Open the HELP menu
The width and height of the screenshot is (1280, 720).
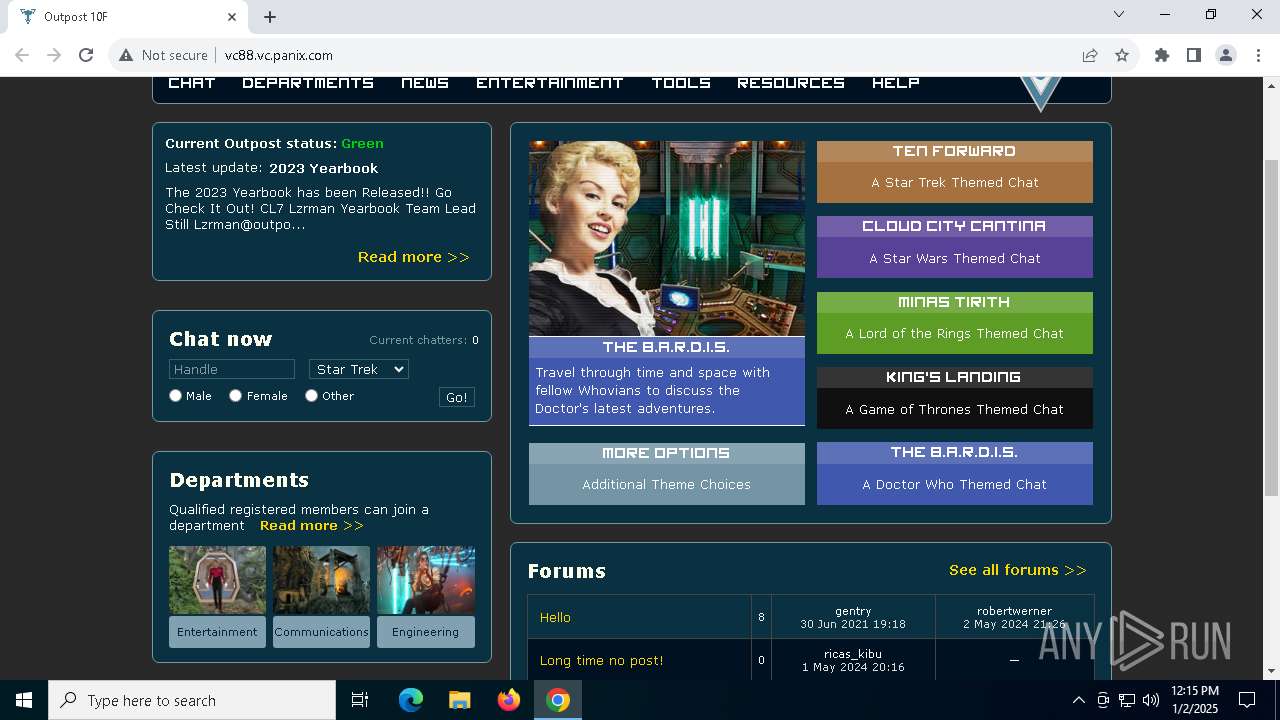[x=896, y=83]
